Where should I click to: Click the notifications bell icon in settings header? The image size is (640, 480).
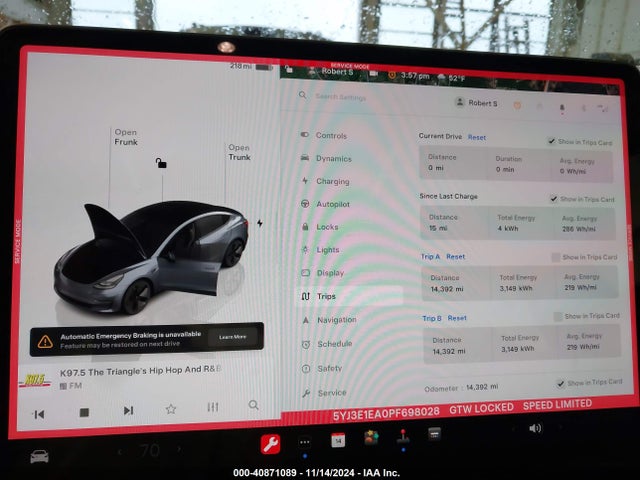(562, 108)
